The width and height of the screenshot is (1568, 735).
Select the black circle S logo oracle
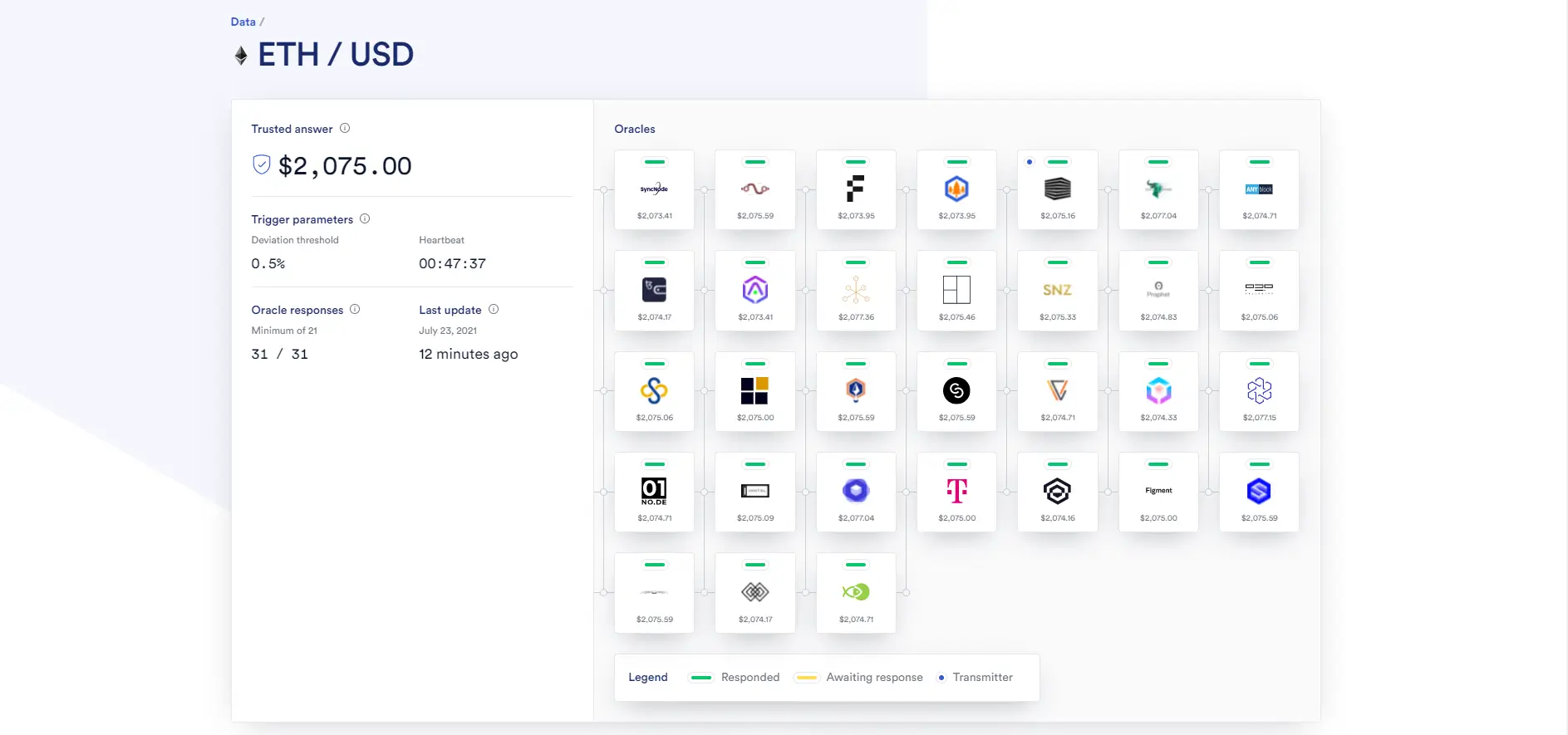[956, 391]
